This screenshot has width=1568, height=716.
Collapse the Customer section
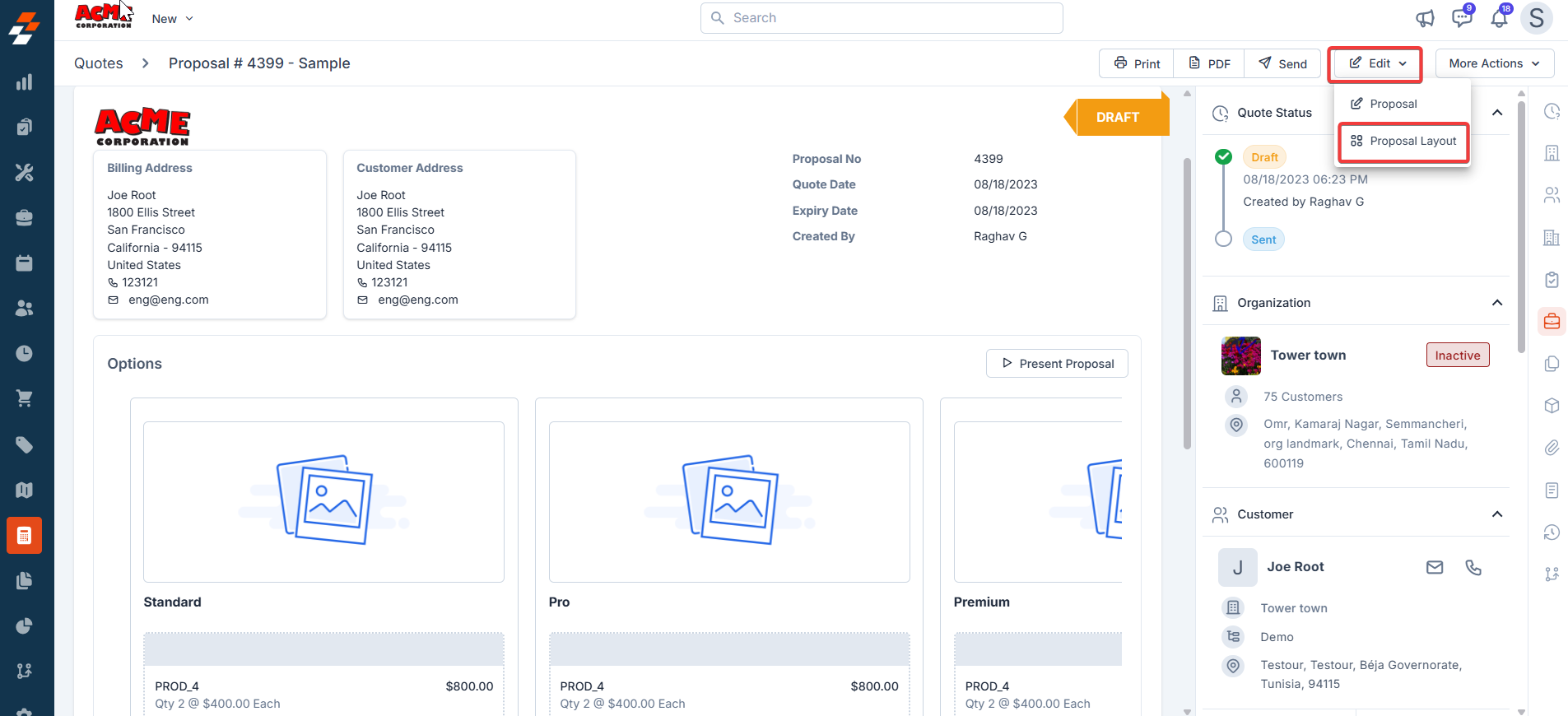pyautogui.click(x=1497, y=514)
